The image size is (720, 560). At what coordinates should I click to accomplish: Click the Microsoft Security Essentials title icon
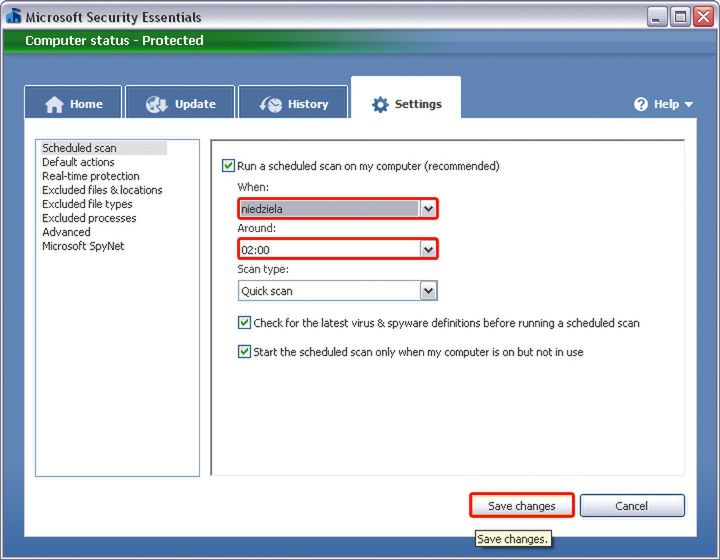14,16
